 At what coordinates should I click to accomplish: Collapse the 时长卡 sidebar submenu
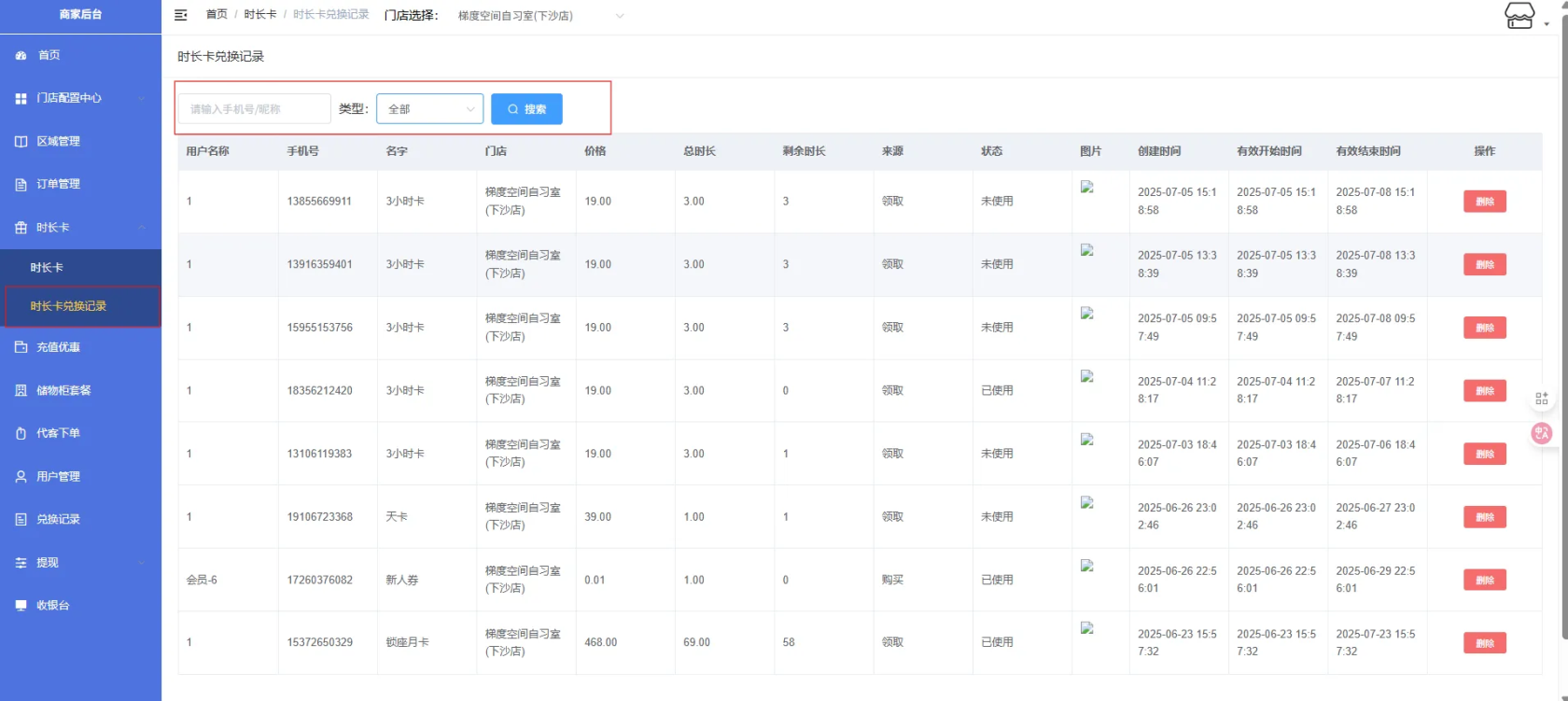80,228
